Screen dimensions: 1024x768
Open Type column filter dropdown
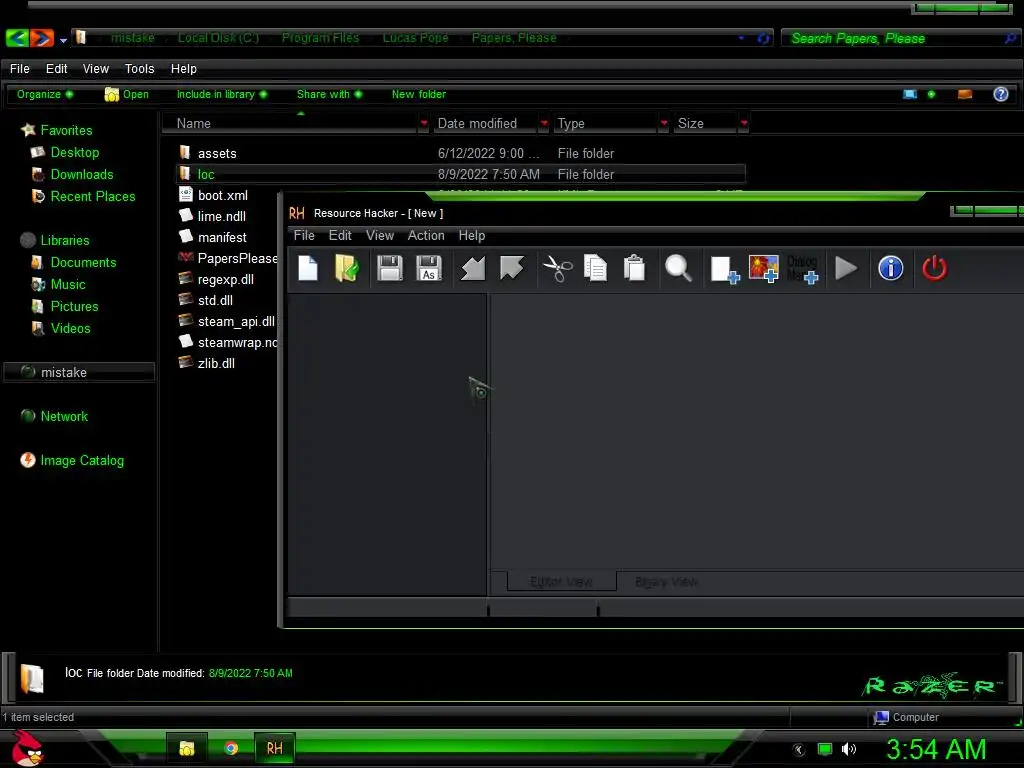(664, 123)
